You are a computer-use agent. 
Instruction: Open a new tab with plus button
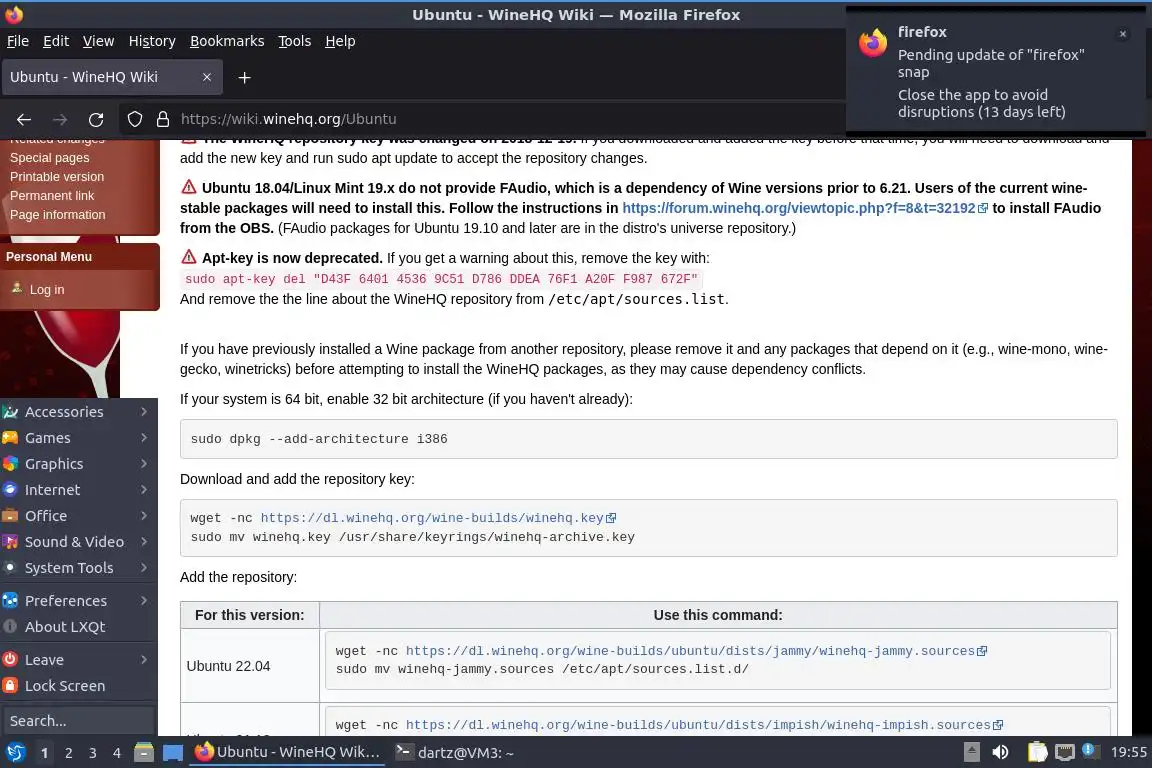point(245,77)
